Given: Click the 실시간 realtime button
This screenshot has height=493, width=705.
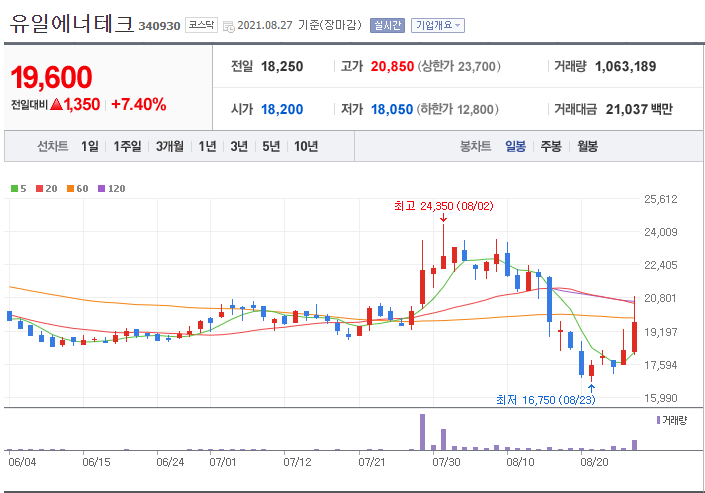Looking at the screenshot, I should [387, 25].
